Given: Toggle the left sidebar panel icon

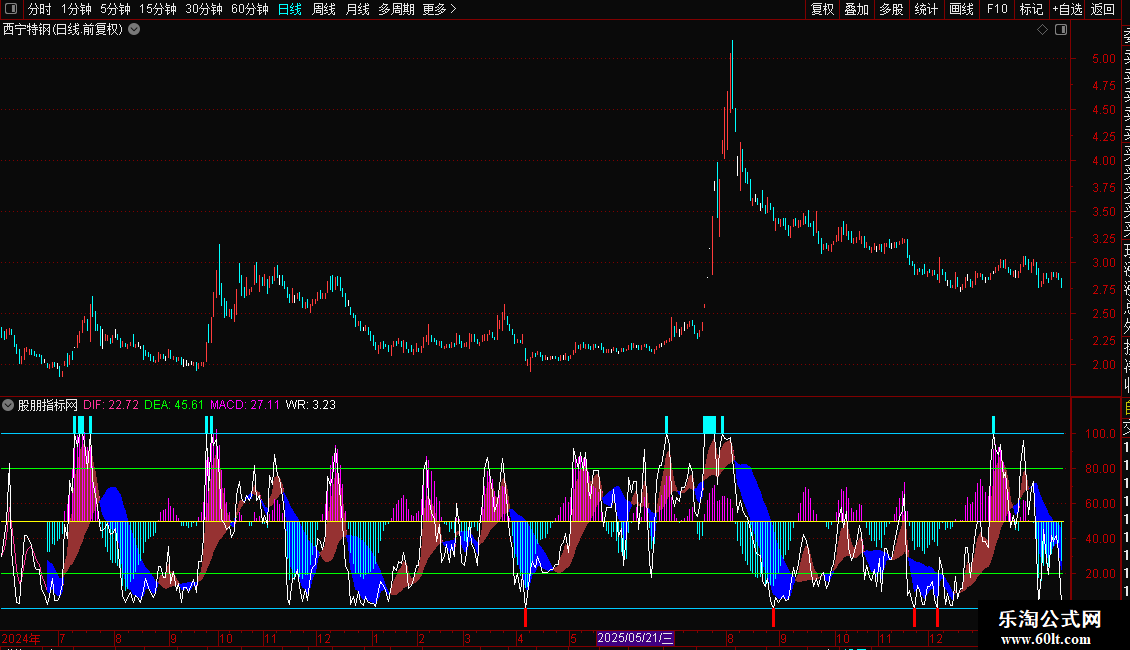Looking at the screenshot, I should coord(11,9).
